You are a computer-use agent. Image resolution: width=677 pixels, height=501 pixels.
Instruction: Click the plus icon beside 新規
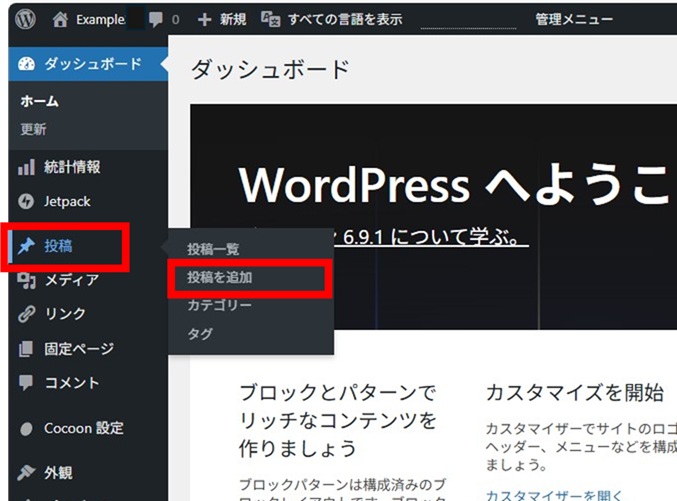click(204, 18)
